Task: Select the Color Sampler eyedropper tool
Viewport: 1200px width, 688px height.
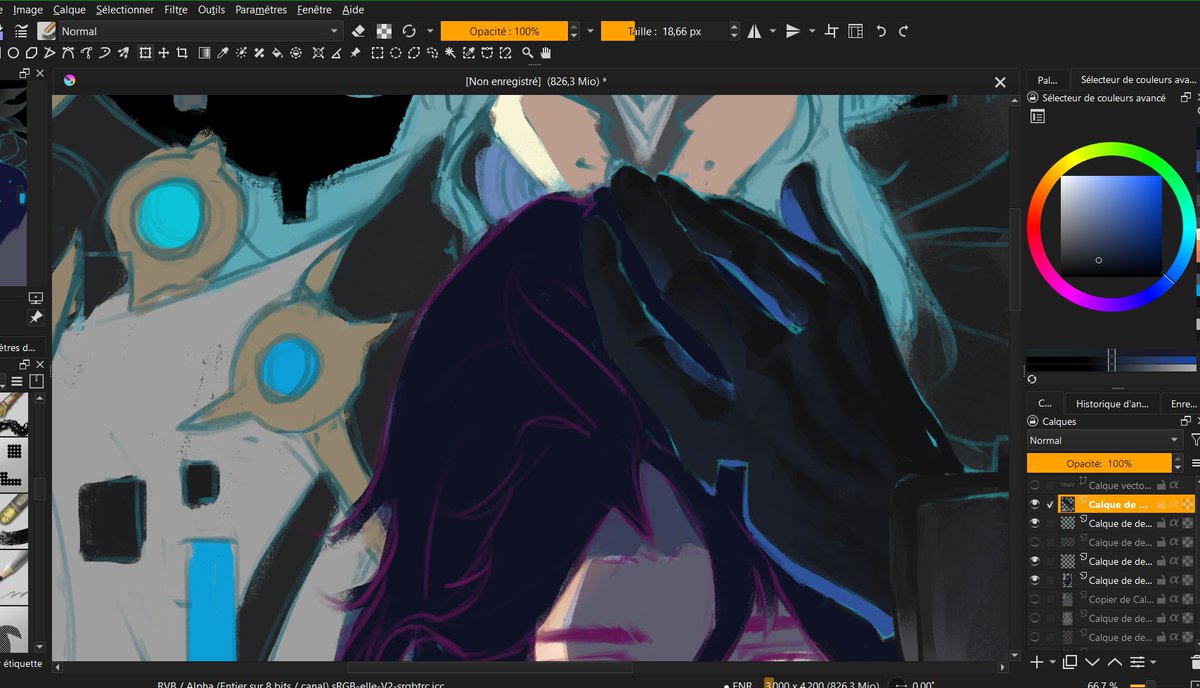Action: click(x=223, y=53)
